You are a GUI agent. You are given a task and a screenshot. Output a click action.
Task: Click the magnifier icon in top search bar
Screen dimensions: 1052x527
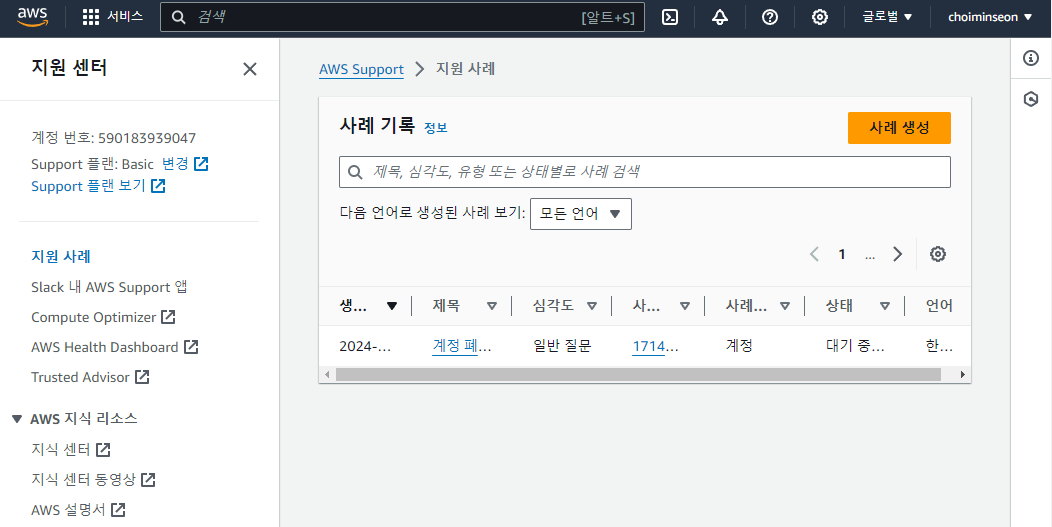click(178, 17)
